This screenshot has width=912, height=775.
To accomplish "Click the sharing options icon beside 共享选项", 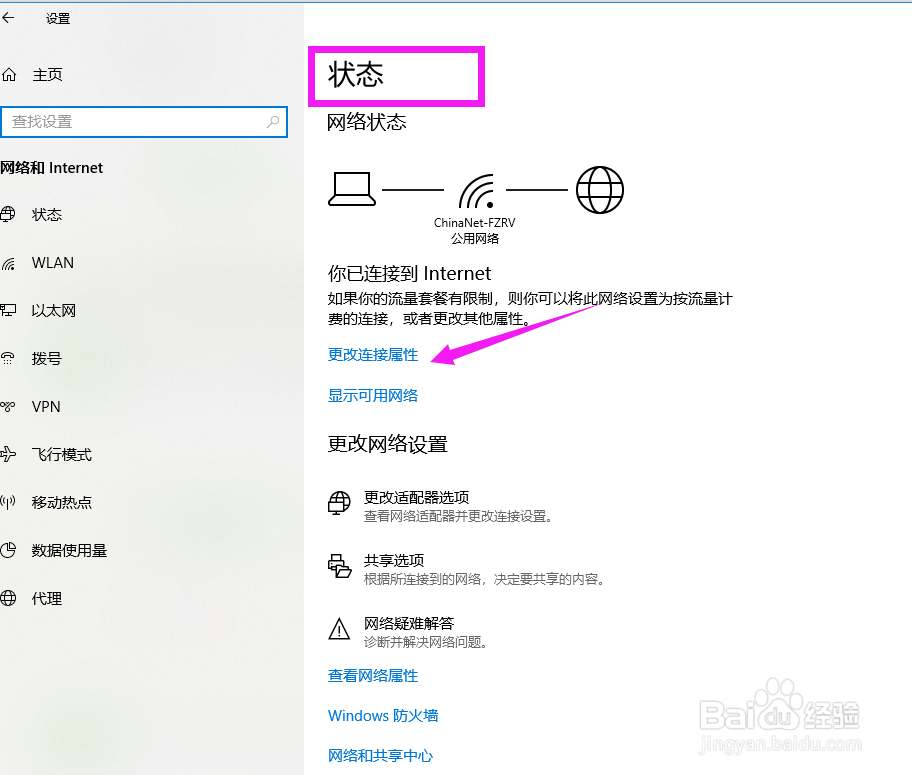I will coord(340,565).
